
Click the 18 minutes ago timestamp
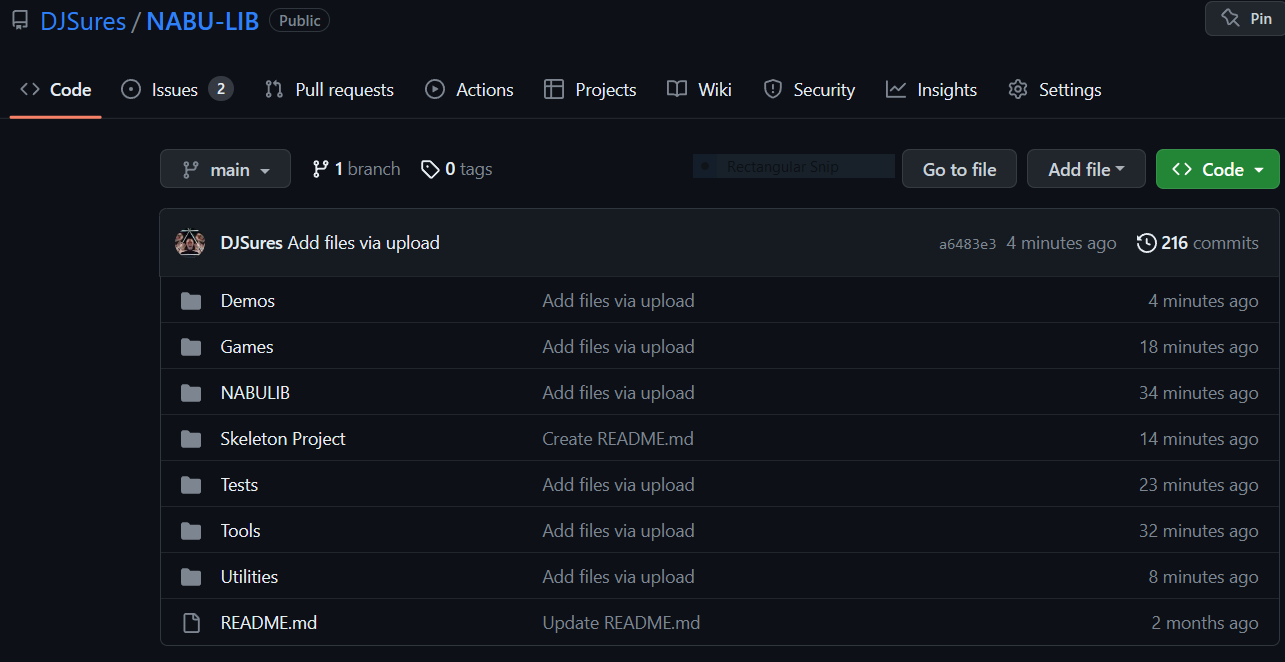tap(1199, 347)
